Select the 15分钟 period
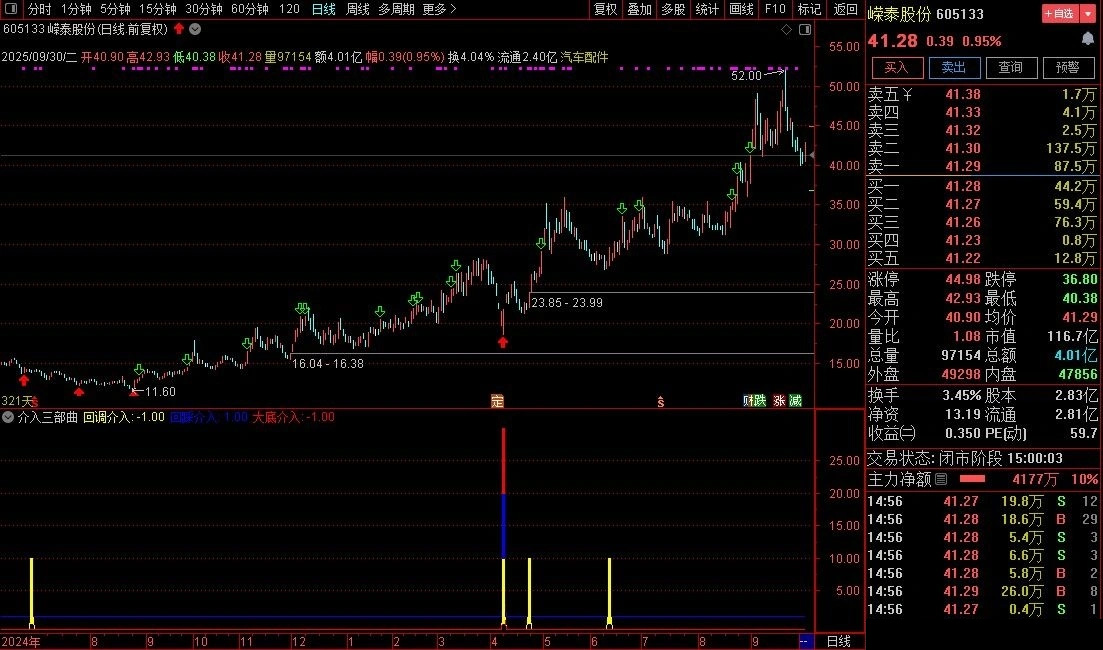 (x=158, y=9)
